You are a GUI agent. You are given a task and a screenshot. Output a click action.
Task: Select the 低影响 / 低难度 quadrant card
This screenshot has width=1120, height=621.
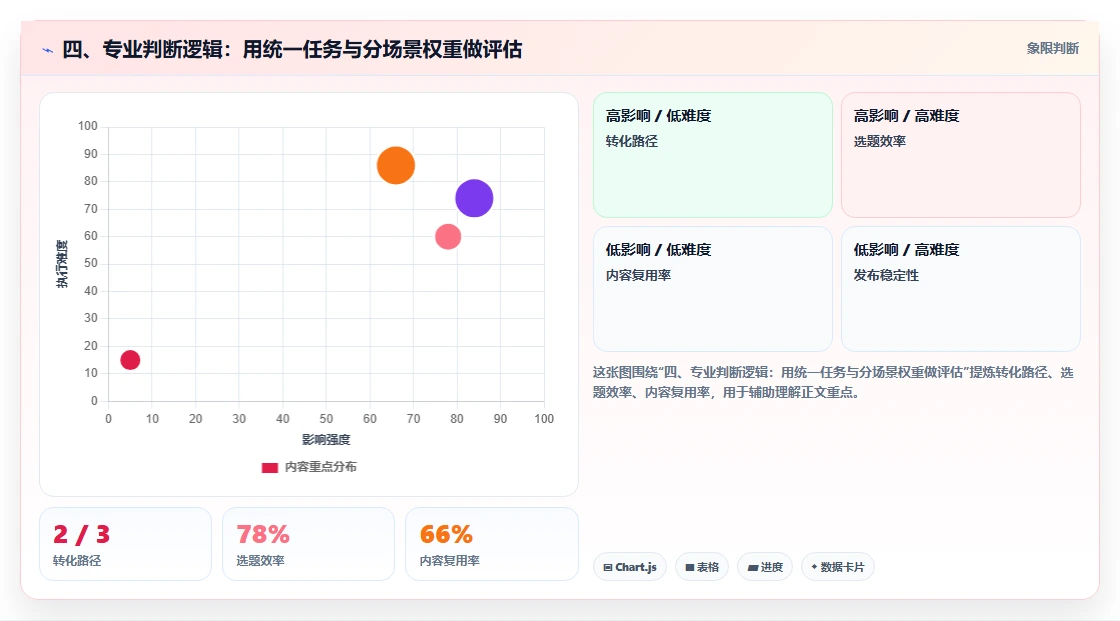point(713,289)
